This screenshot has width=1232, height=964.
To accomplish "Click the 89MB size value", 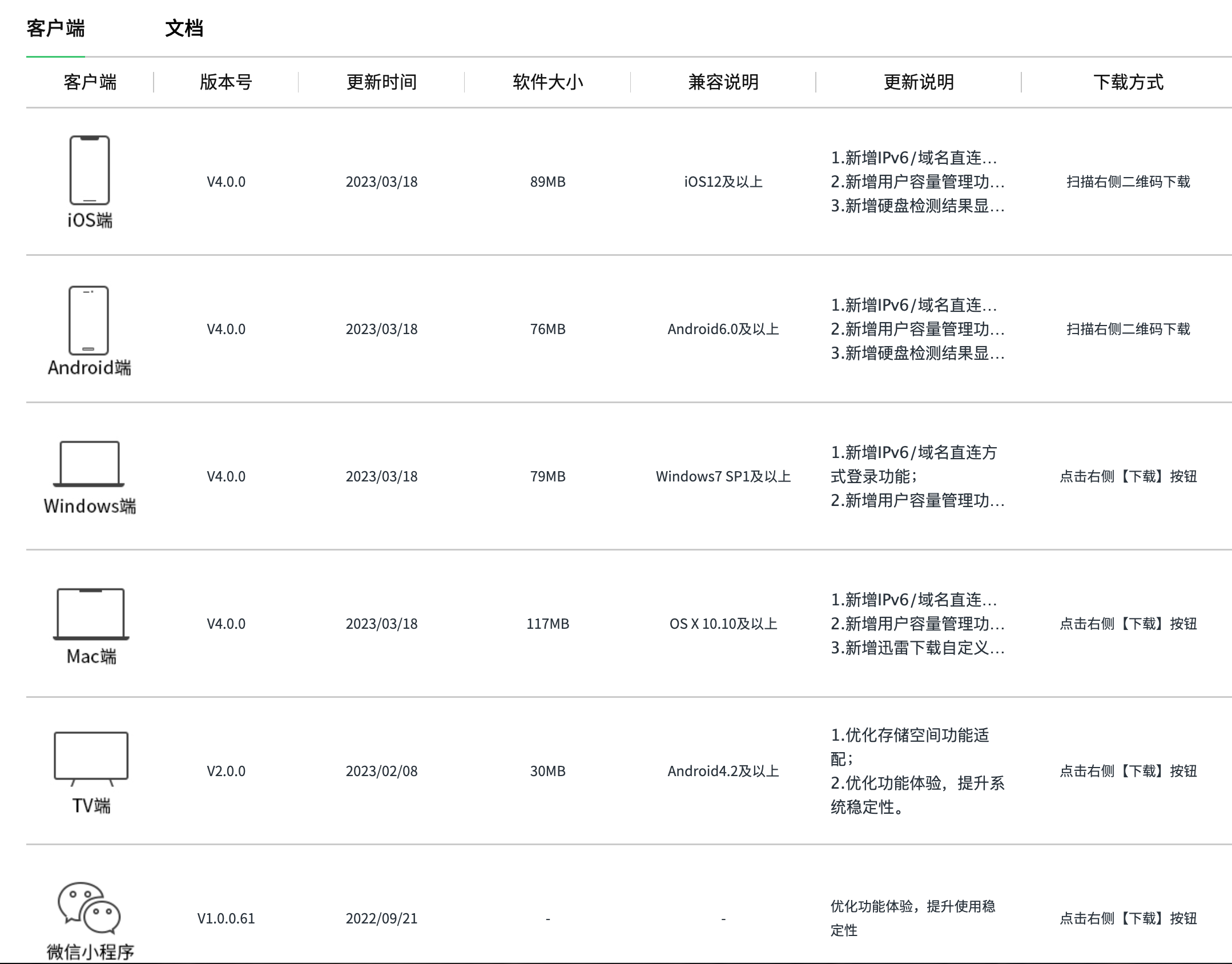I will tap(547, 182).
